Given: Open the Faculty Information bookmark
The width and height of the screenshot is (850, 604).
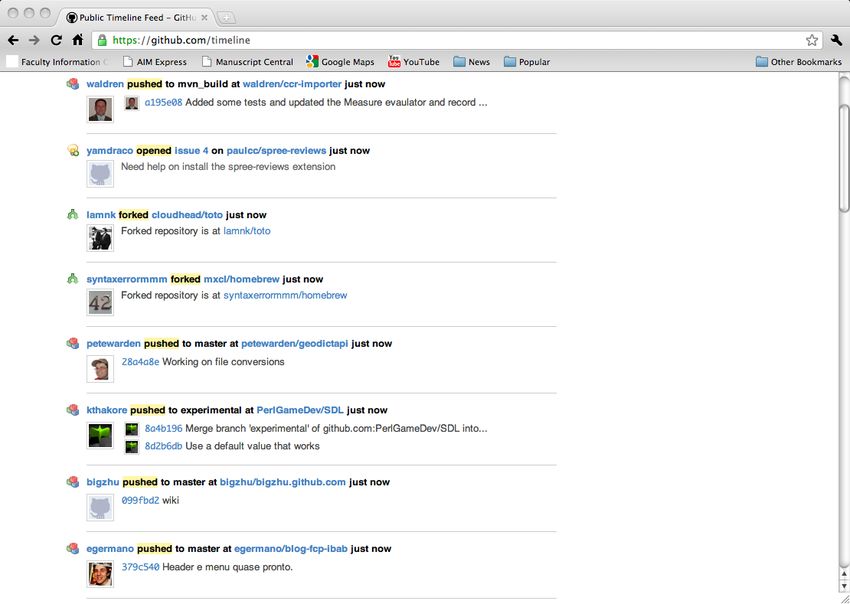Looking at the screenshot, I should (x=57, y=62).
